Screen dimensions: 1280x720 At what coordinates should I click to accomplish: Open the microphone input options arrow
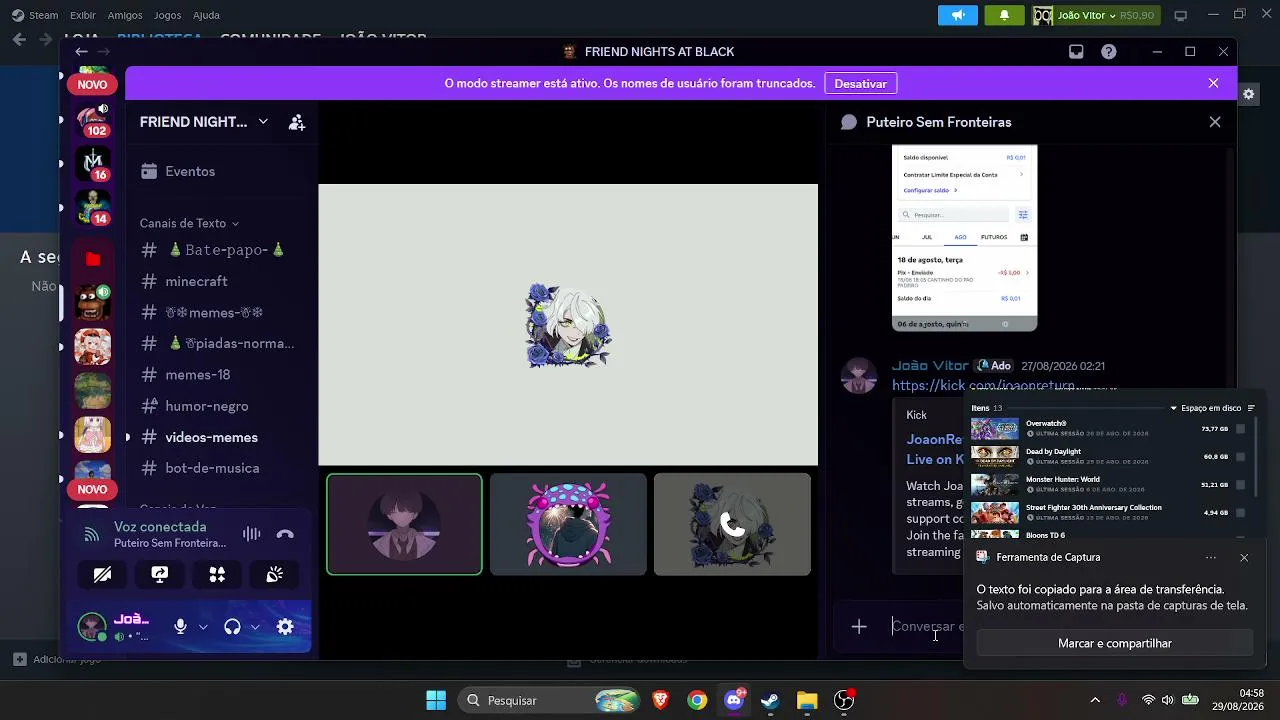pyautogui.click(x=203, y=627)
